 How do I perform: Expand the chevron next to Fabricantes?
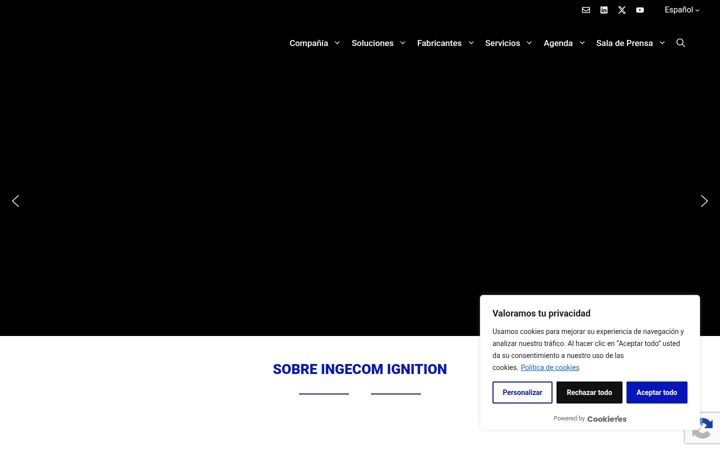point(471,43)
